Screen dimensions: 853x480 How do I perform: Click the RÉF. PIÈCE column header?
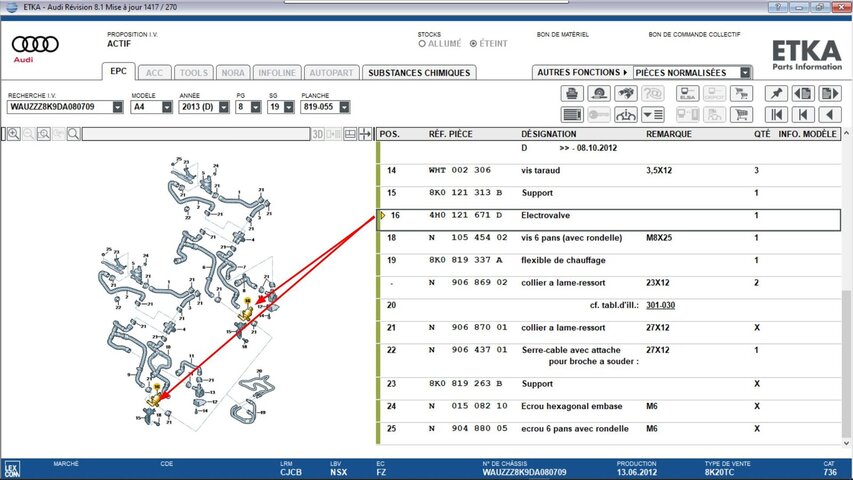click(450, 134)
